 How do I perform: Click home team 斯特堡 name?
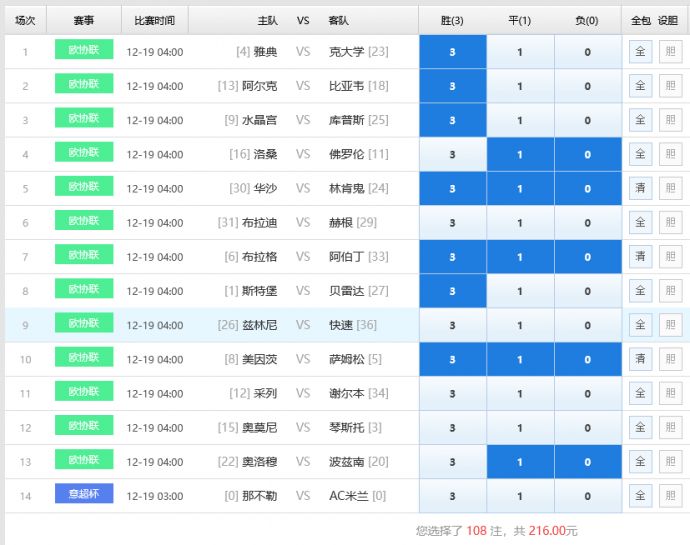point(259,291)
